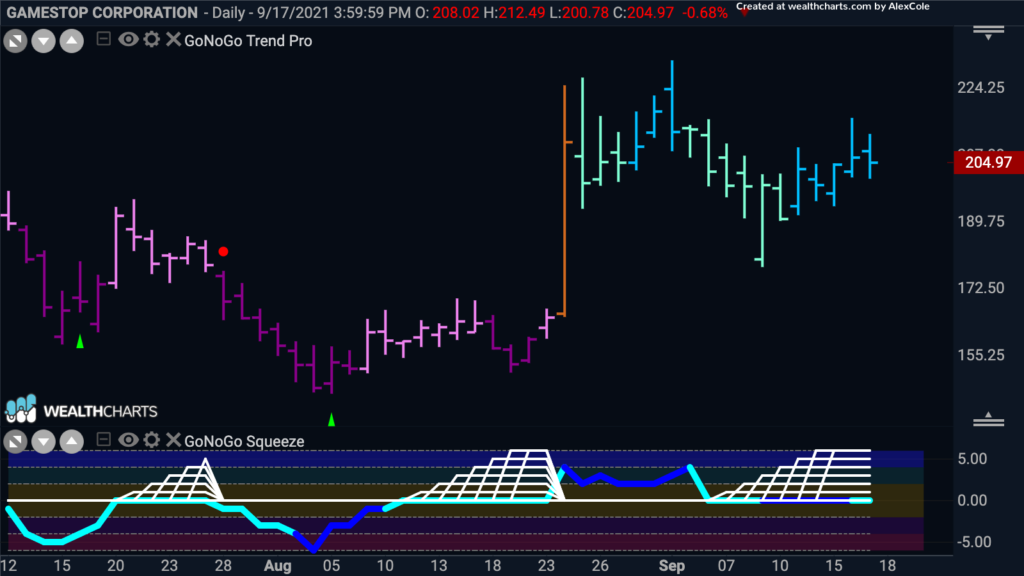This screenshot has height=576, width=1024.
Task: Click the 189.75 price axis label
Action: click(x=981, y=221)
